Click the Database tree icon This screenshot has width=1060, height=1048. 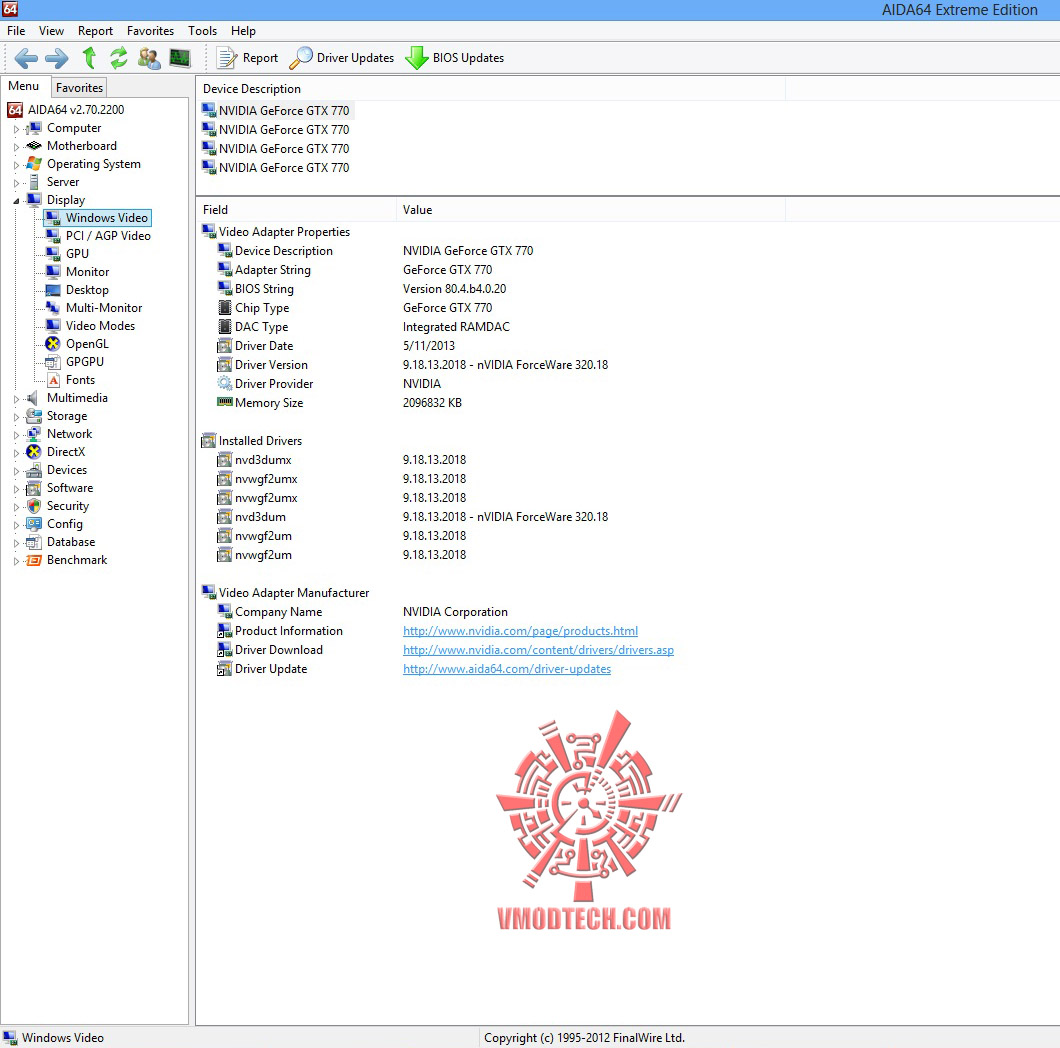pyautogui.click(x=34, y=542)
